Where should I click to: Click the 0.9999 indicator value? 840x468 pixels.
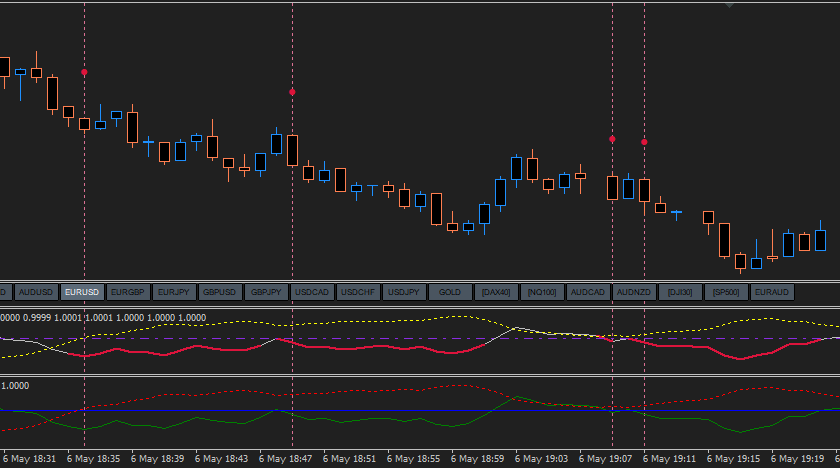[37, 318]
